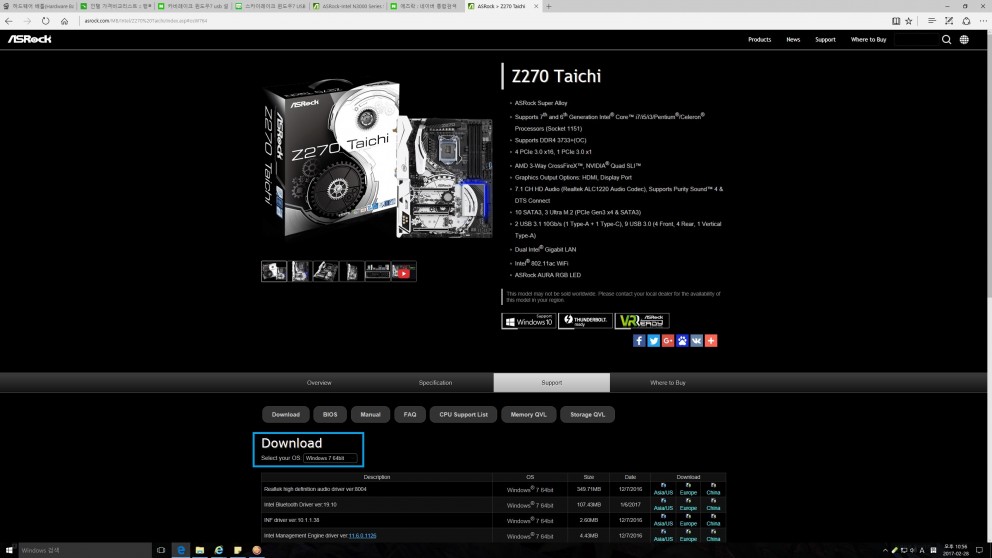Viewport: 992px width, 558px height.
Task: Open the Select your OS dropdown
Action: [x=330, y=458]
